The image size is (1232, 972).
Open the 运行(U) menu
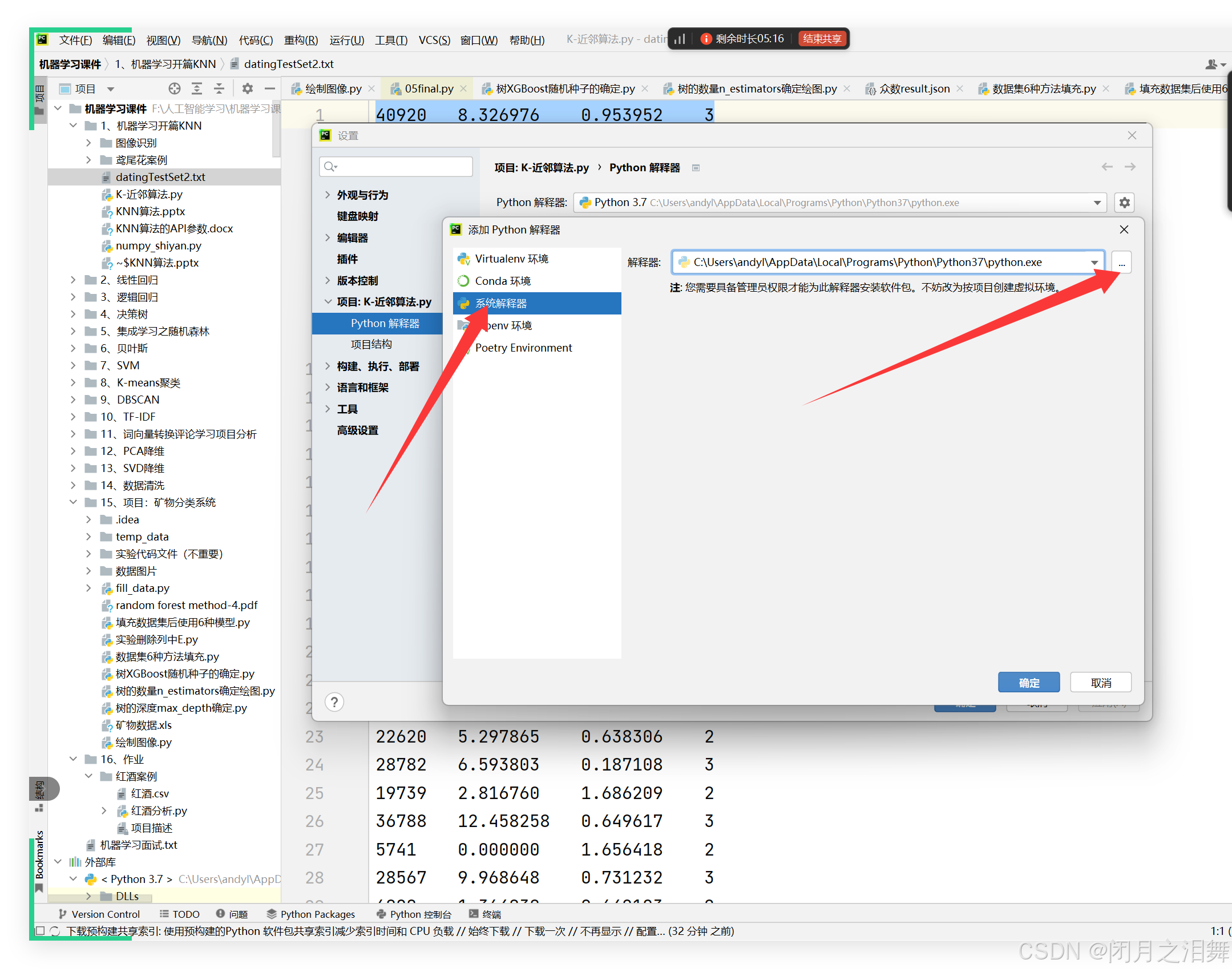coord(346,40)
